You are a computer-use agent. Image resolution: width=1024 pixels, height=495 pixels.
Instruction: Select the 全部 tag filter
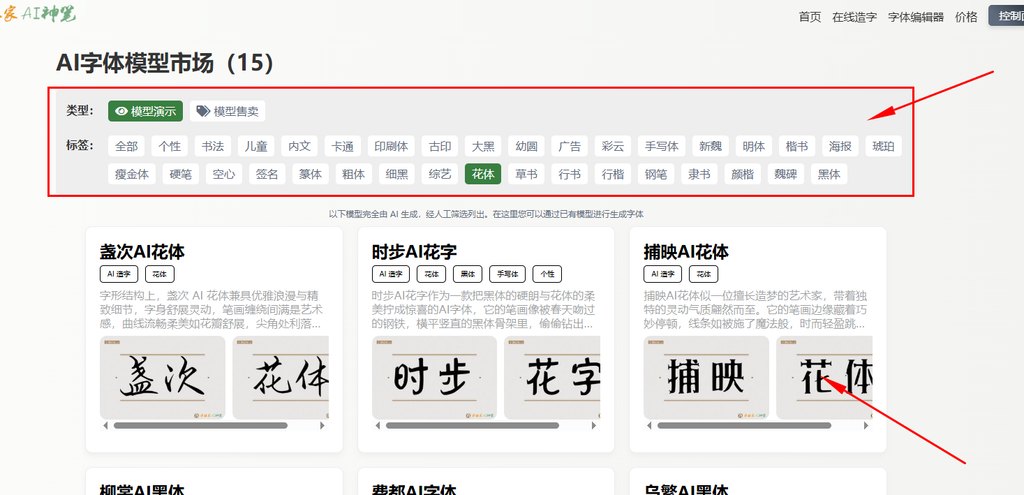[126, 146]
